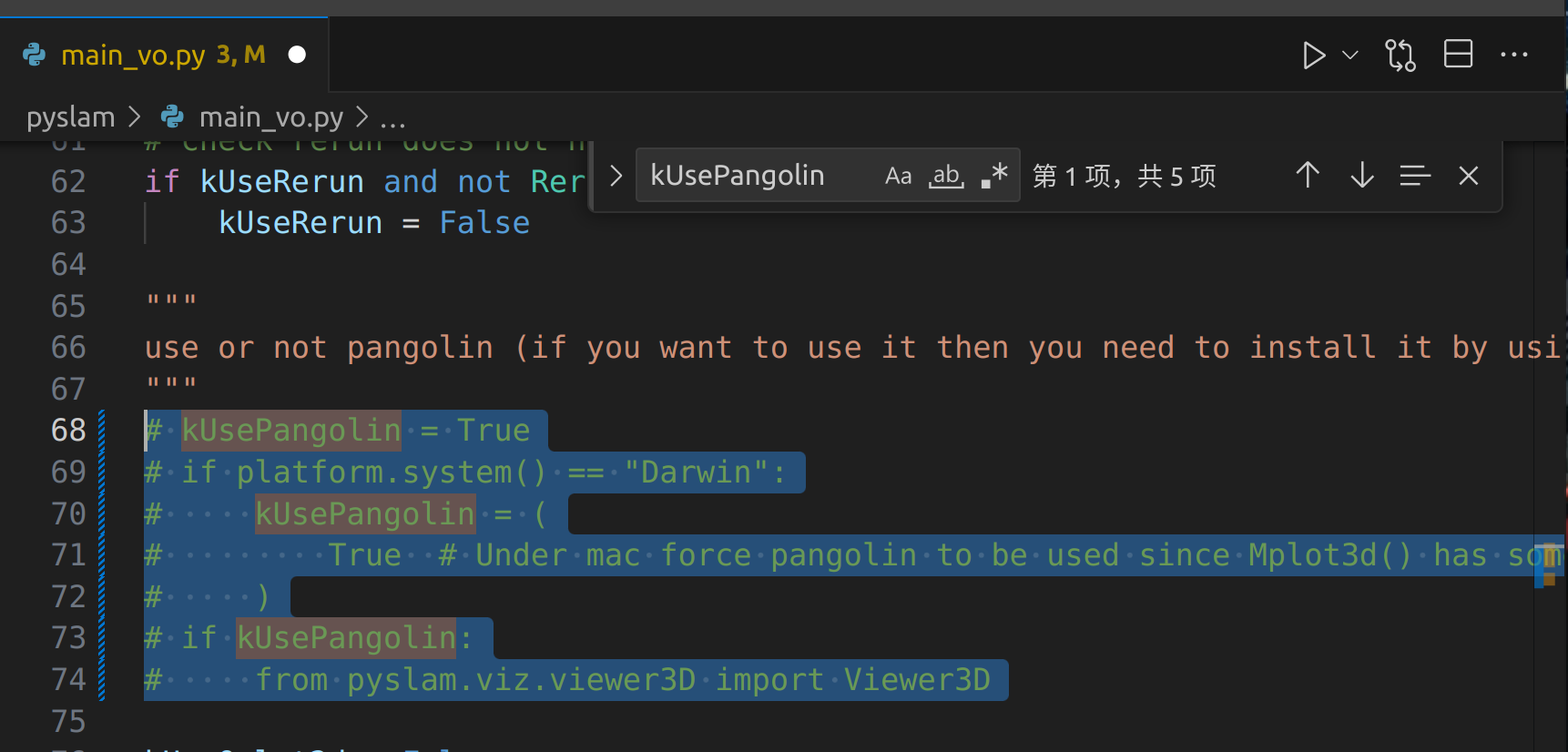Expand the breadcrumb ellipsis symbol list
The width and height of the screenshot is (1568, 752).
392,118
